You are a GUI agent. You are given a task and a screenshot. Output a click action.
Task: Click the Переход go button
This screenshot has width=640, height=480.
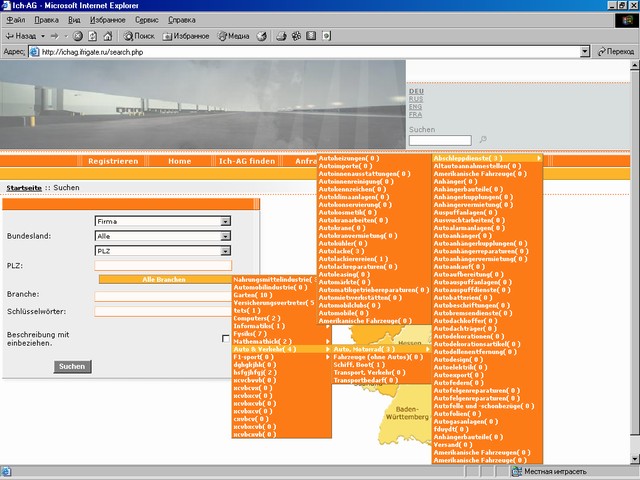pos(616,52)
